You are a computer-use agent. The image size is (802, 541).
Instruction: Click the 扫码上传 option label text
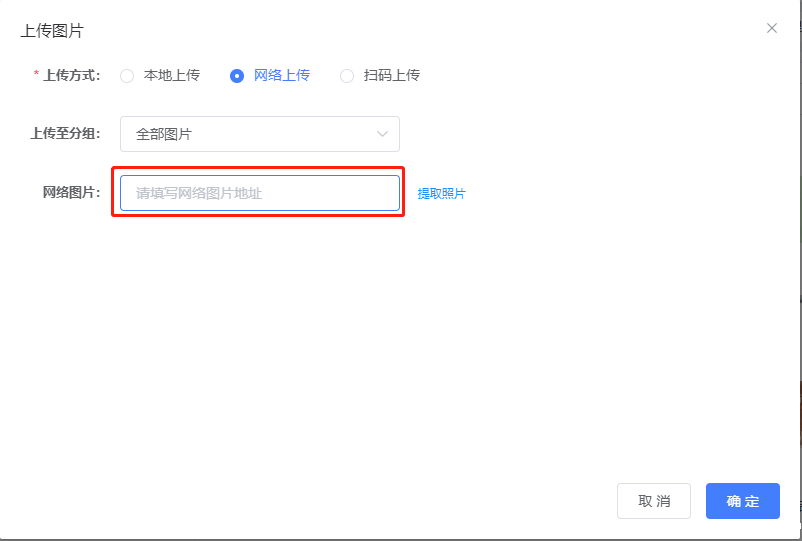[392, 76]
